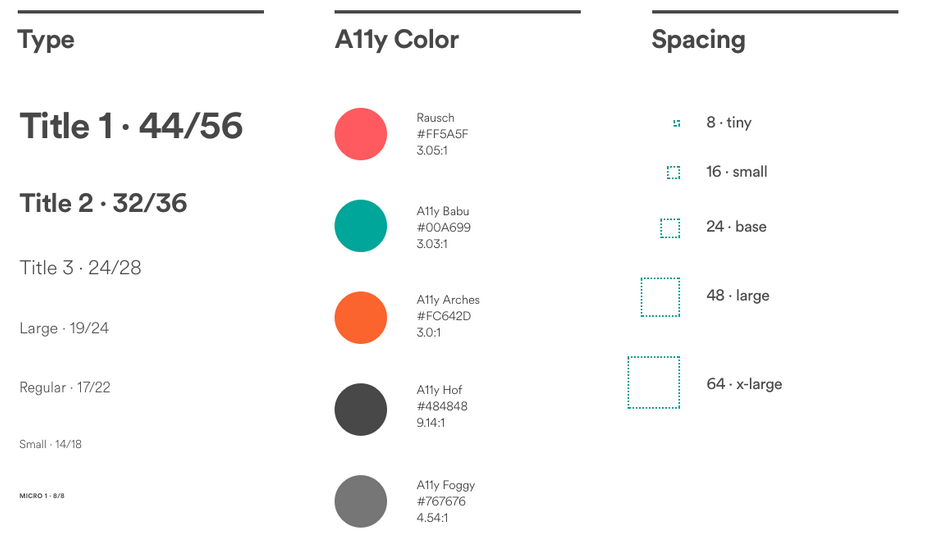Viewport: 932px width, 540px height.
Task: Click the A11y Color section heading
Action: click(397, 40)
